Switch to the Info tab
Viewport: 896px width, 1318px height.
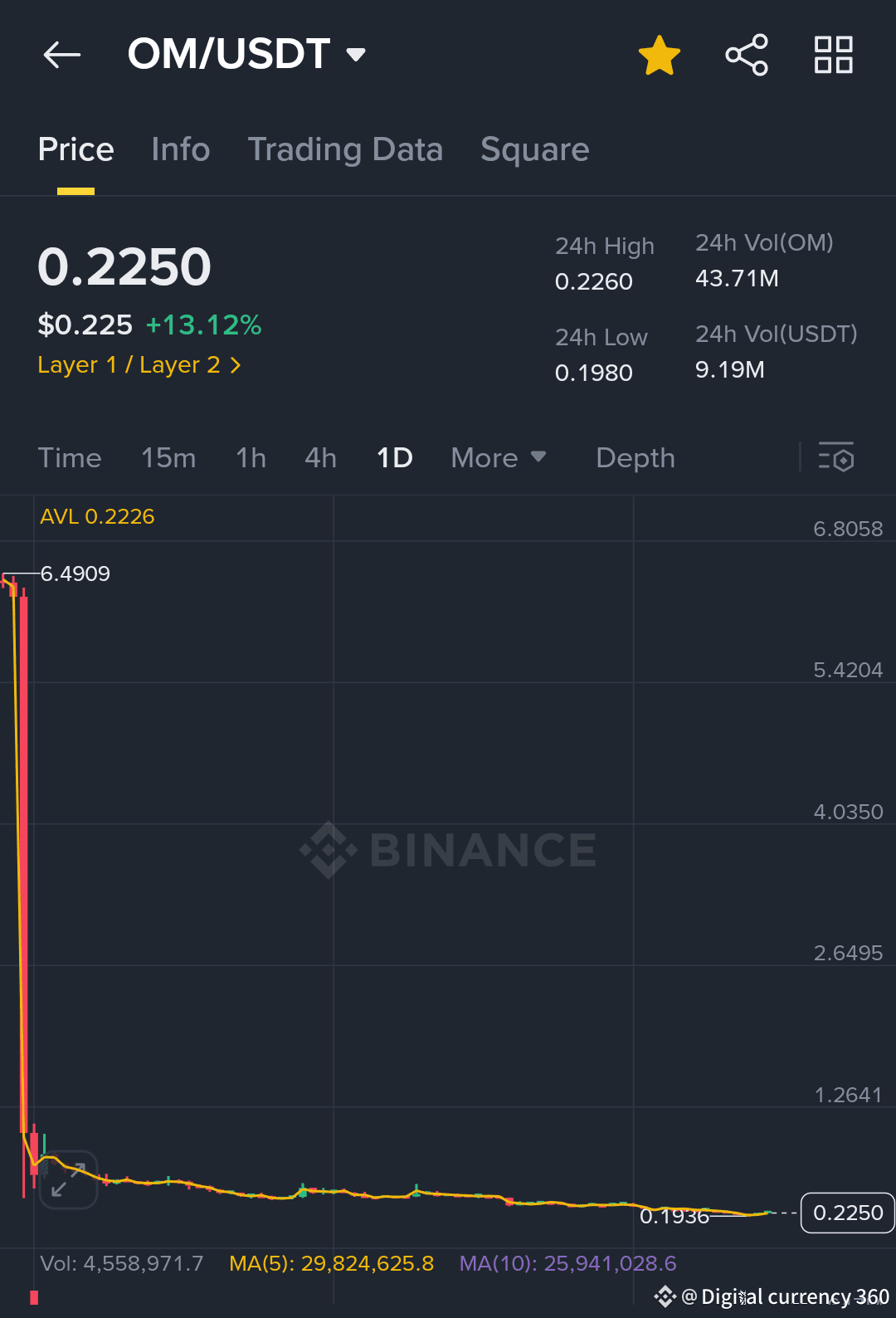point(181,149)
